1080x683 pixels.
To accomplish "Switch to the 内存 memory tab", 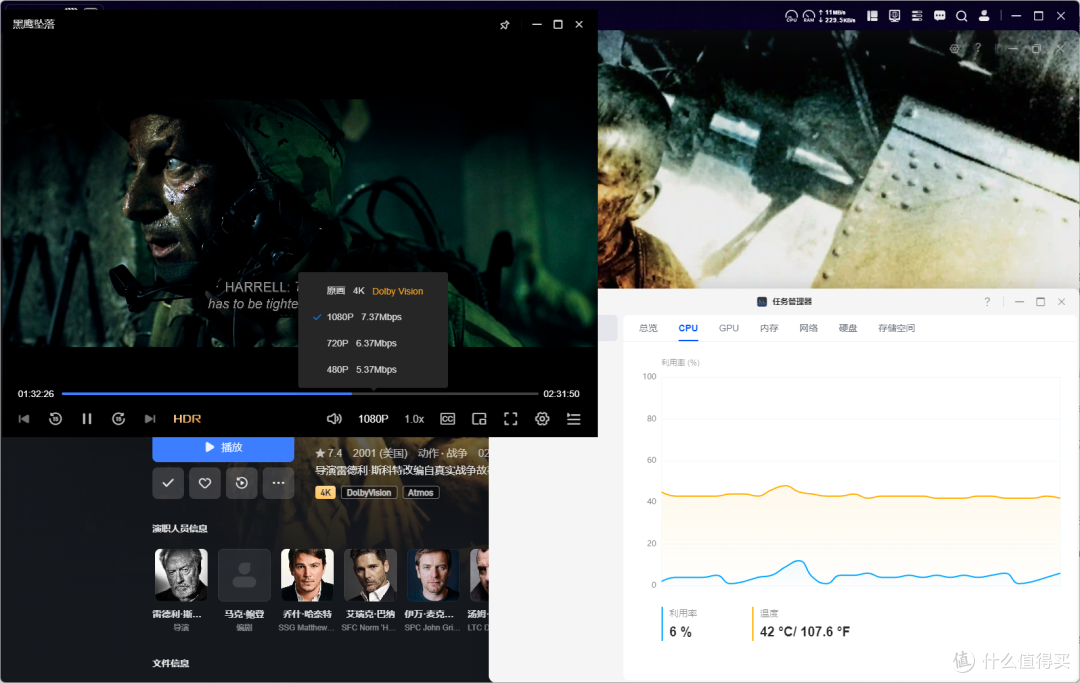I will pos(769,328).
